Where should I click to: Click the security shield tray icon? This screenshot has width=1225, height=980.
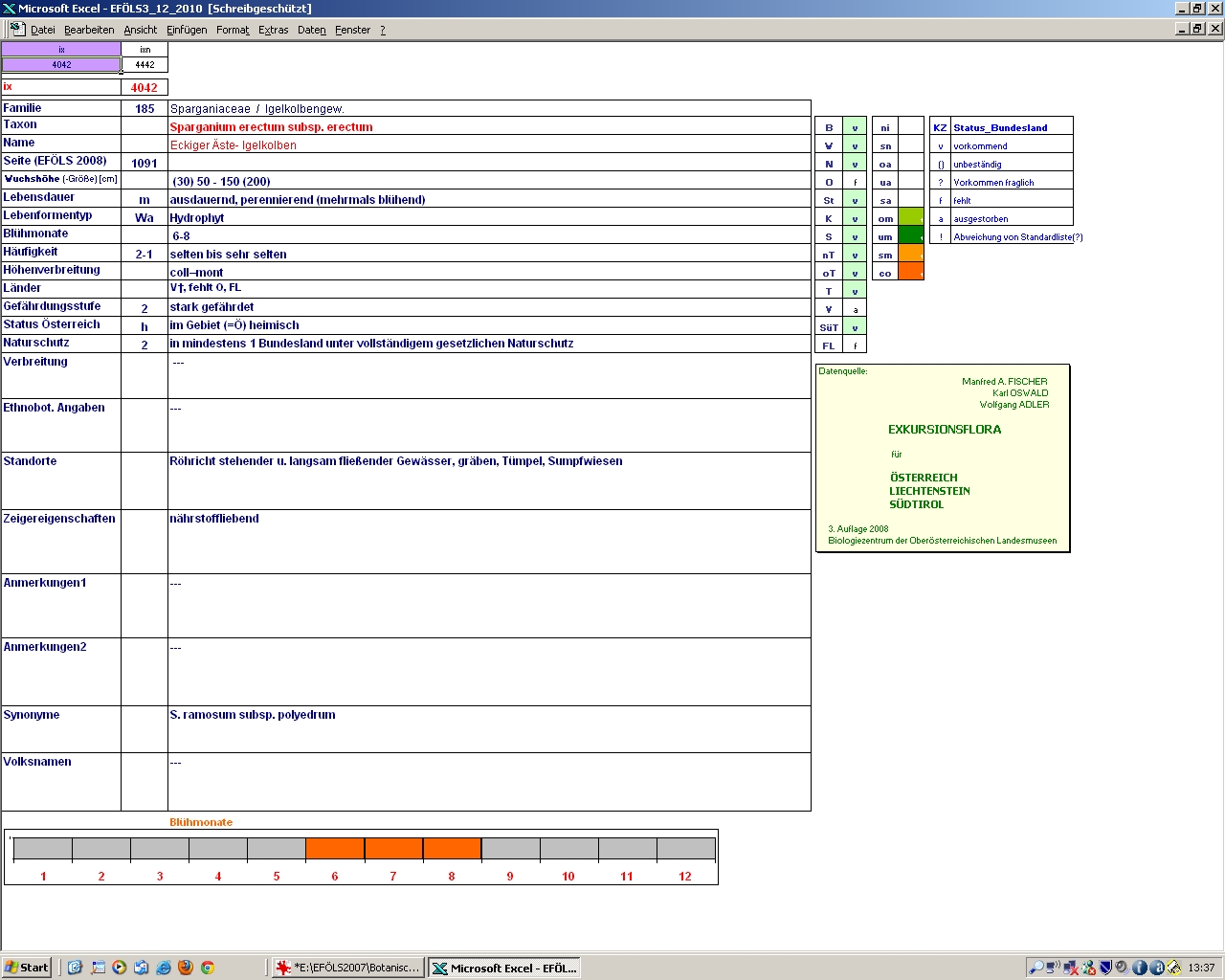(x=1105, y=968)
